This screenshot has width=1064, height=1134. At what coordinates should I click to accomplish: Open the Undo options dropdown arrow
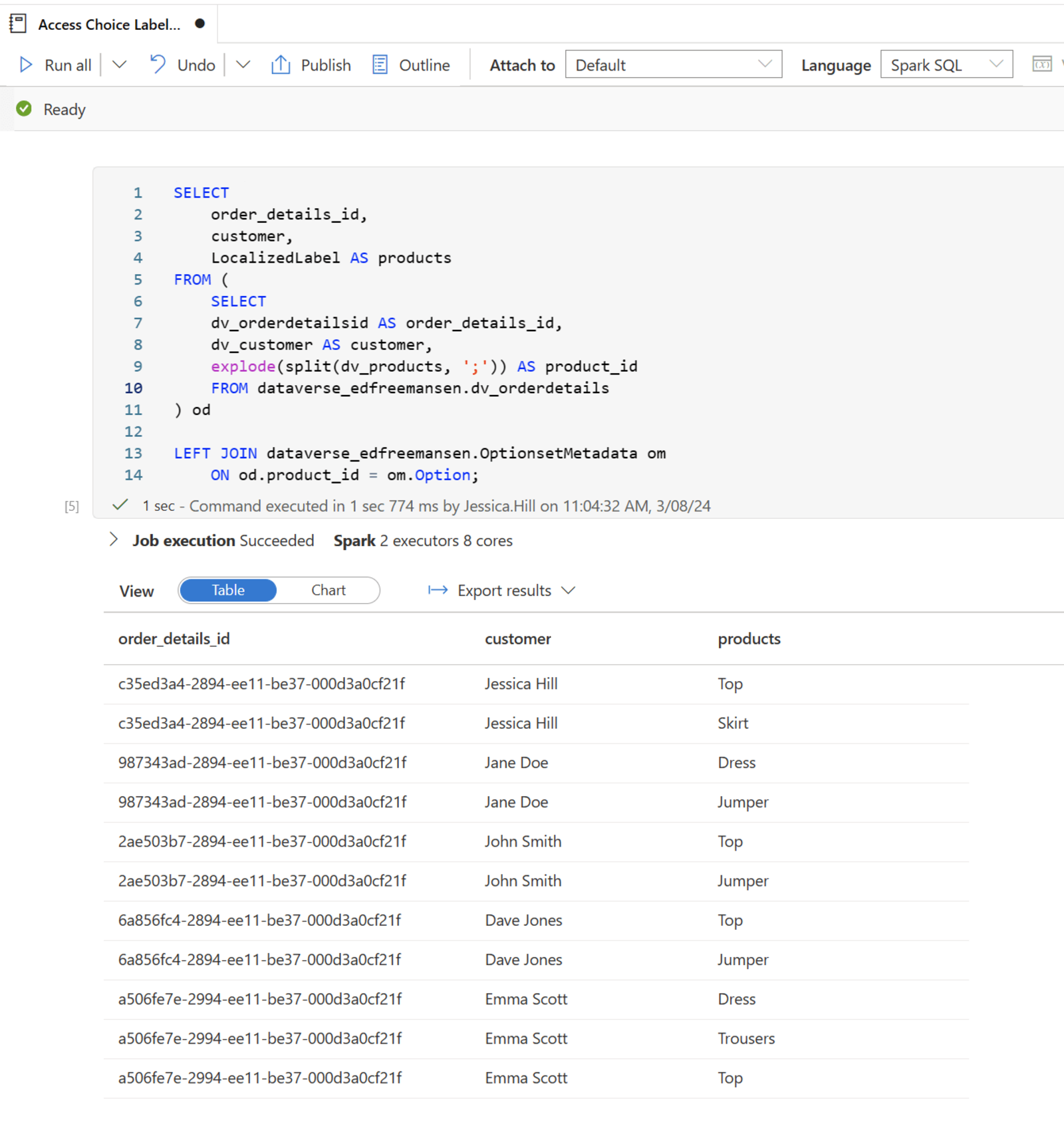click(243, 65)
